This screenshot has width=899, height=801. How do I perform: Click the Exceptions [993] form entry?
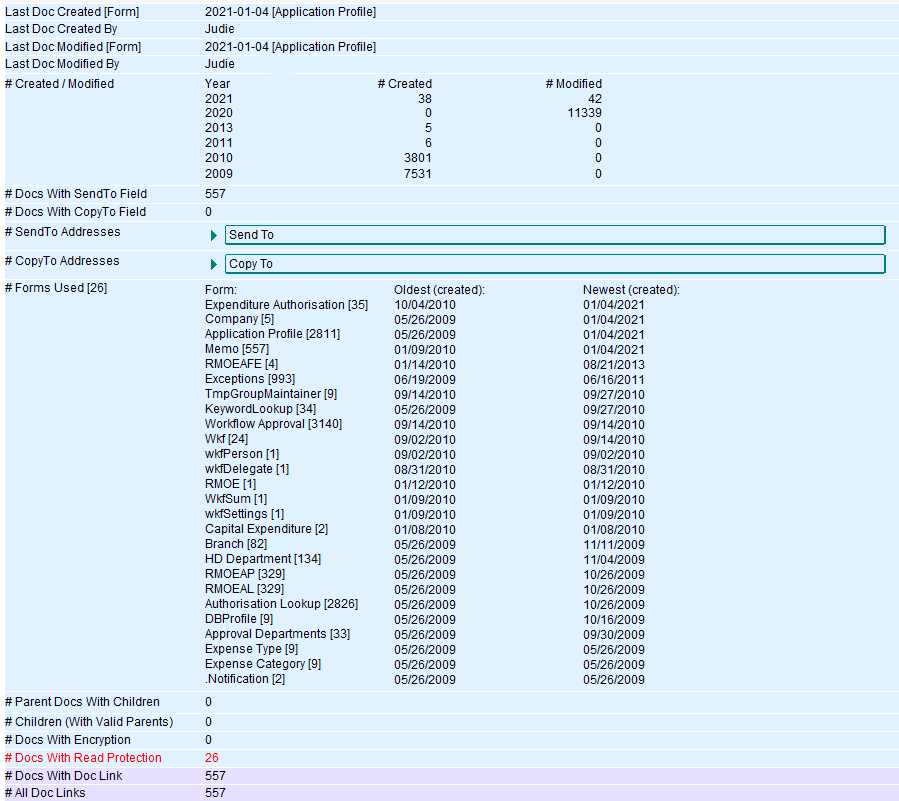pos(248,379)
